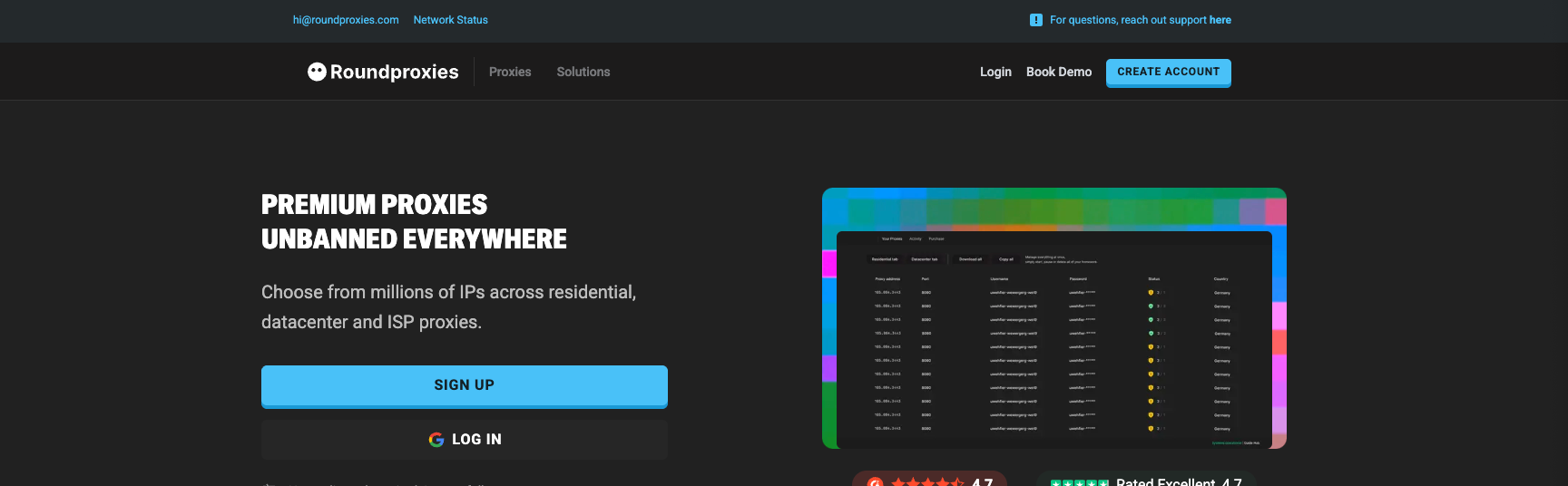Image resolution: width=1568 pixels, height=486 pixels.
Task: Open the Solutions menu
Action: [x=583, y=72]
